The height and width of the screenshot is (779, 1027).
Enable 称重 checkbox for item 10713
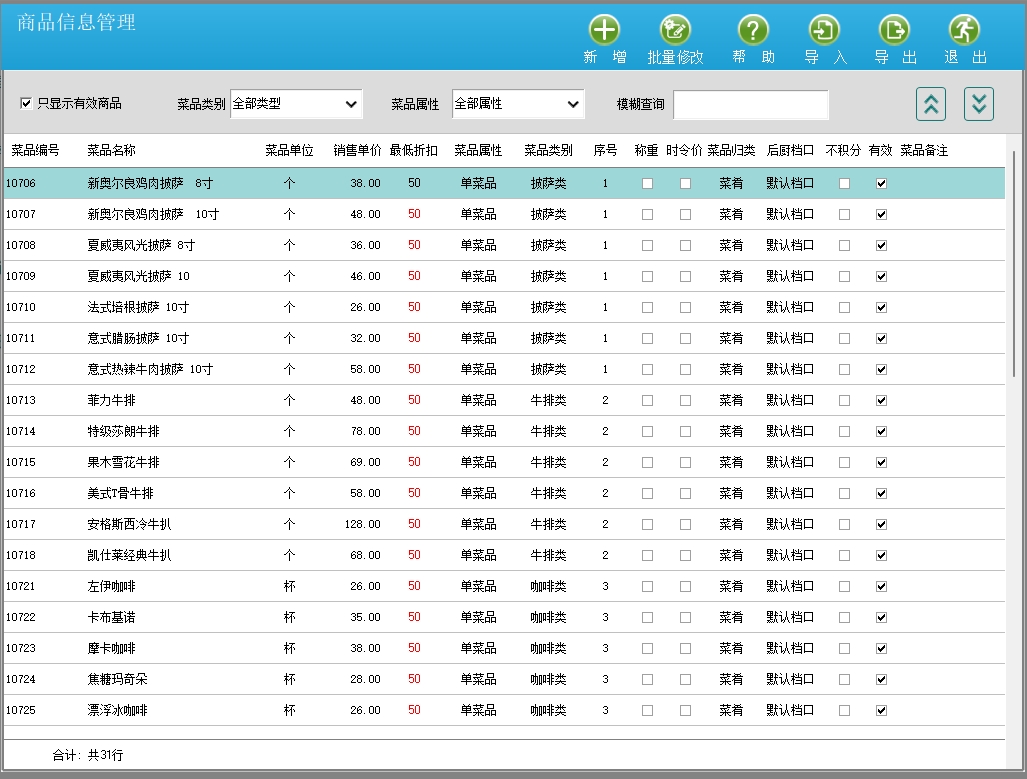(647, 400)
